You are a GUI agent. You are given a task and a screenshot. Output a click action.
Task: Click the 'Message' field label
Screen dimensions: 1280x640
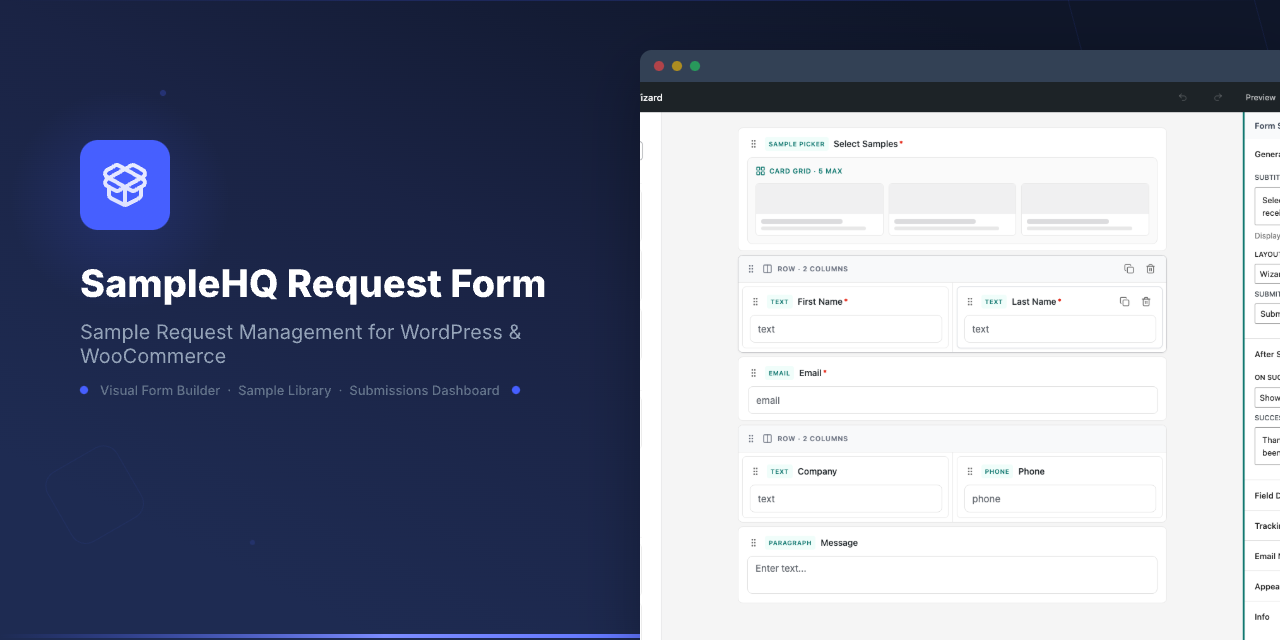tap(839, 543)
